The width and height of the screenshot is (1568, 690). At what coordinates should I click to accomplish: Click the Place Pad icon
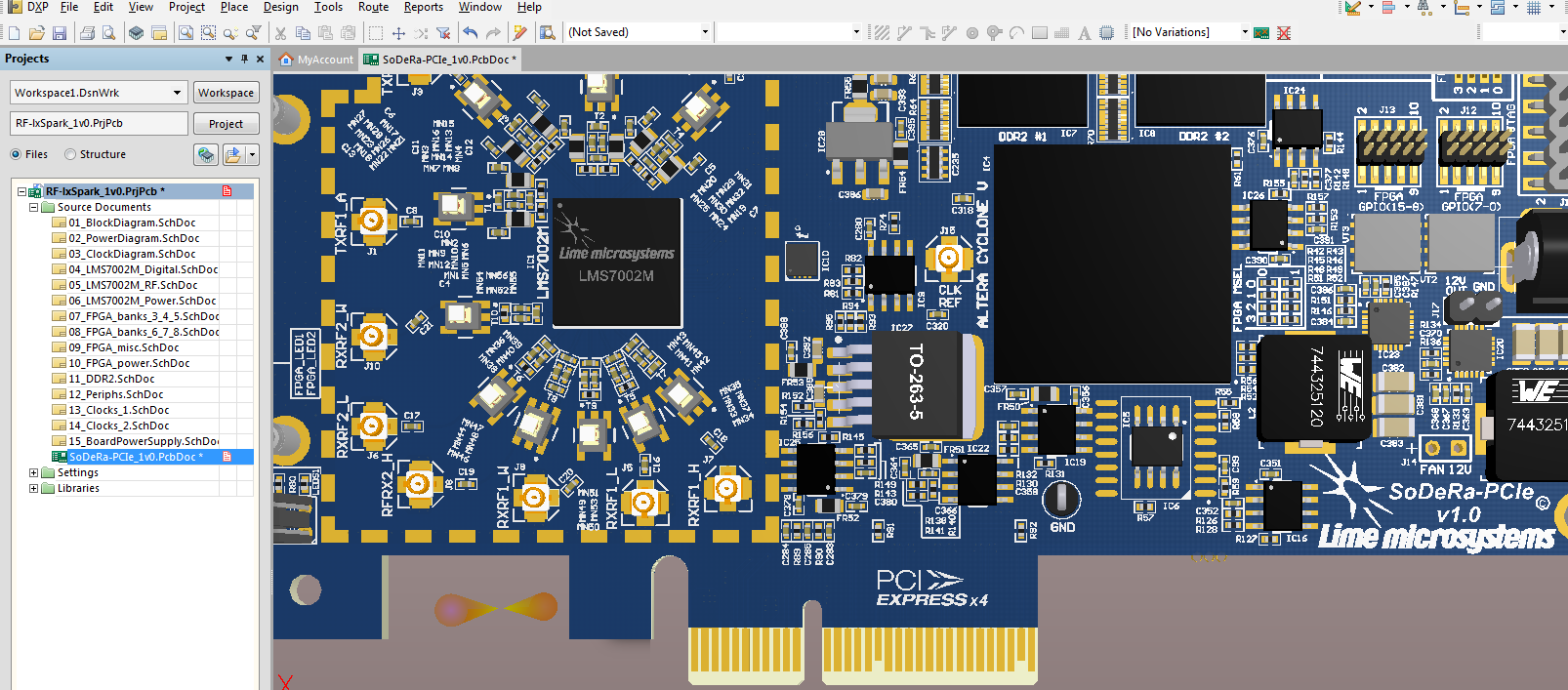coord(972,33)
